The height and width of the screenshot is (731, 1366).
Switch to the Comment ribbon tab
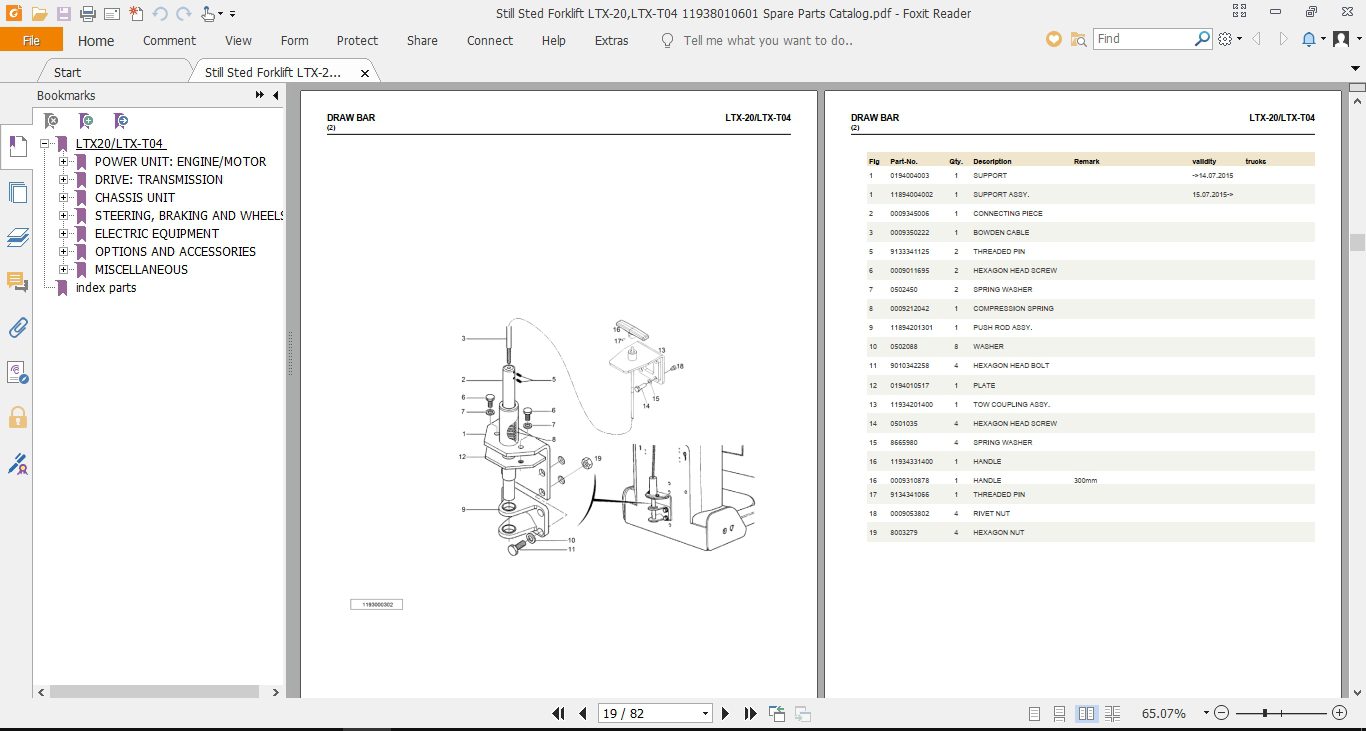169,41
